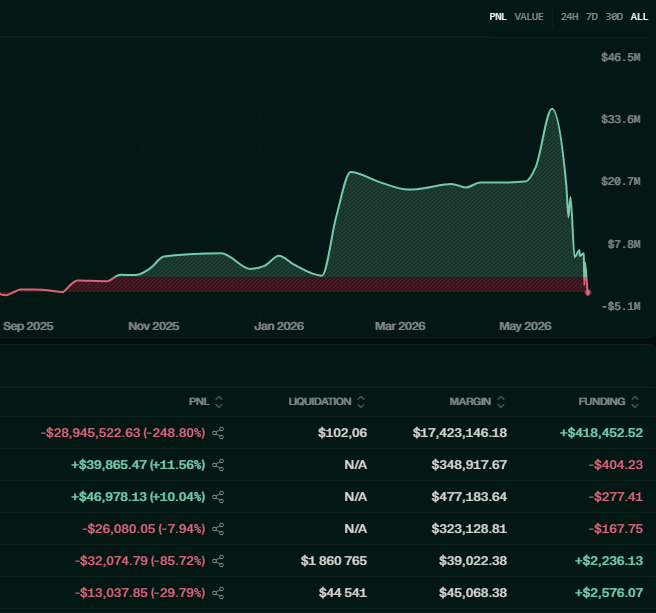656x613 pixels.
Task: Click the -$167.75 funding value
Action: coord(615,529)
